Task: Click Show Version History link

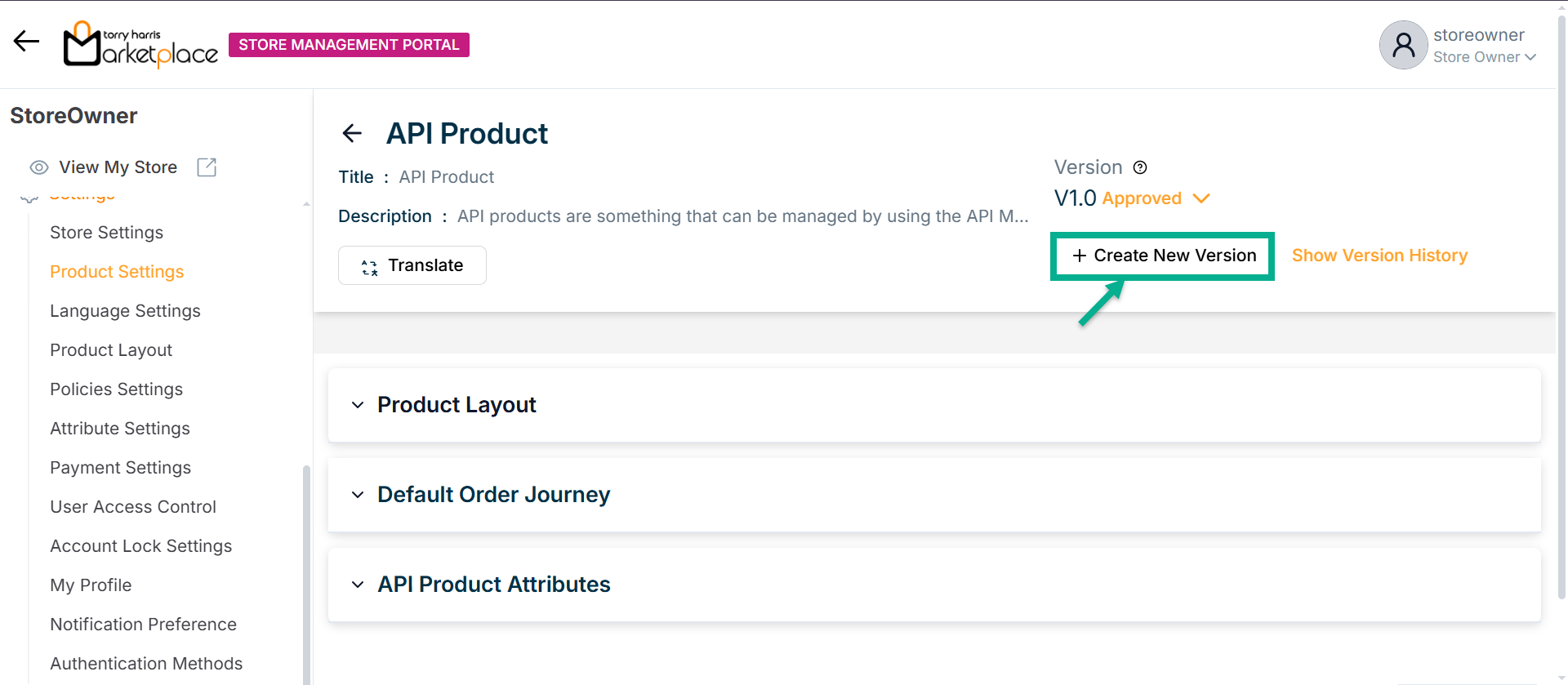Action: pyautogui.click(x=1379, y=256)
